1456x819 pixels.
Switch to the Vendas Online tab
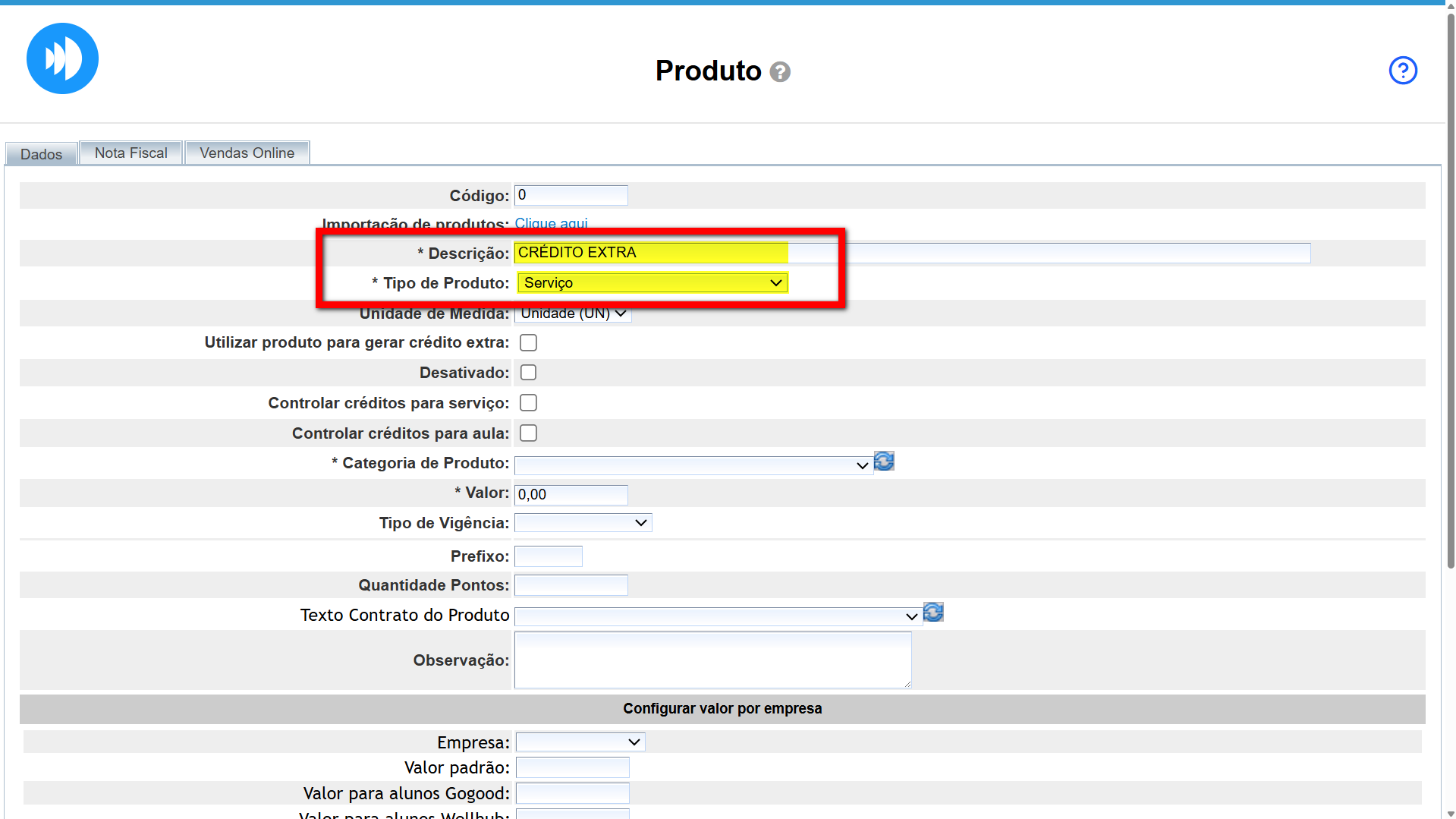247,153
